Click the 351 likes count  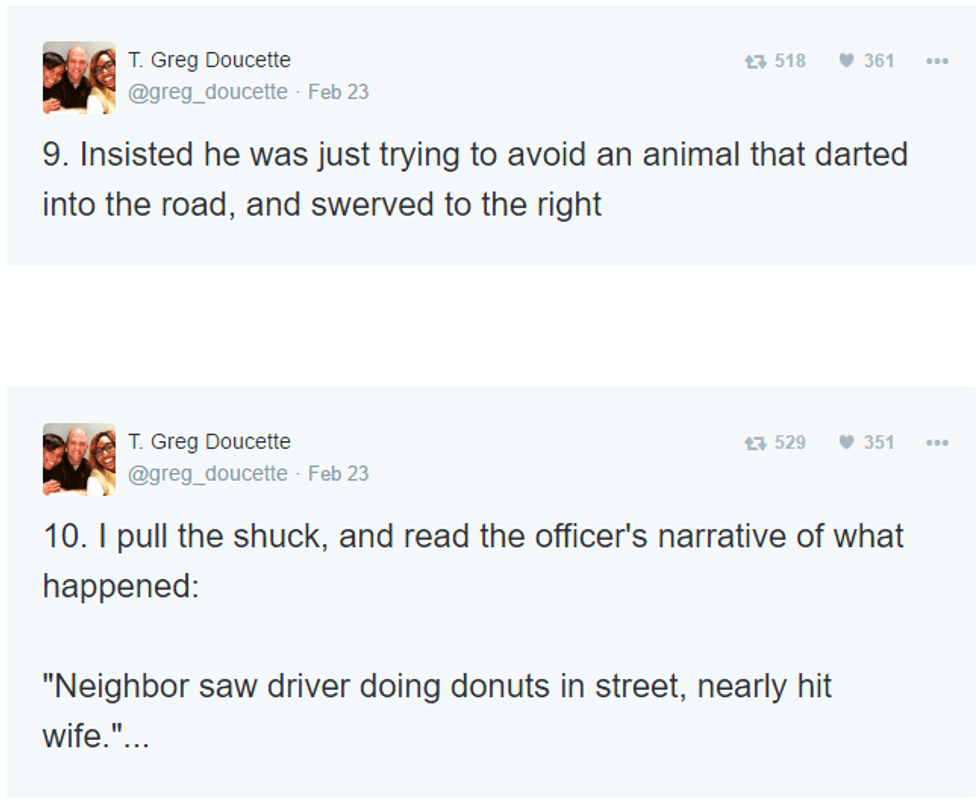[x=879, y=443]
